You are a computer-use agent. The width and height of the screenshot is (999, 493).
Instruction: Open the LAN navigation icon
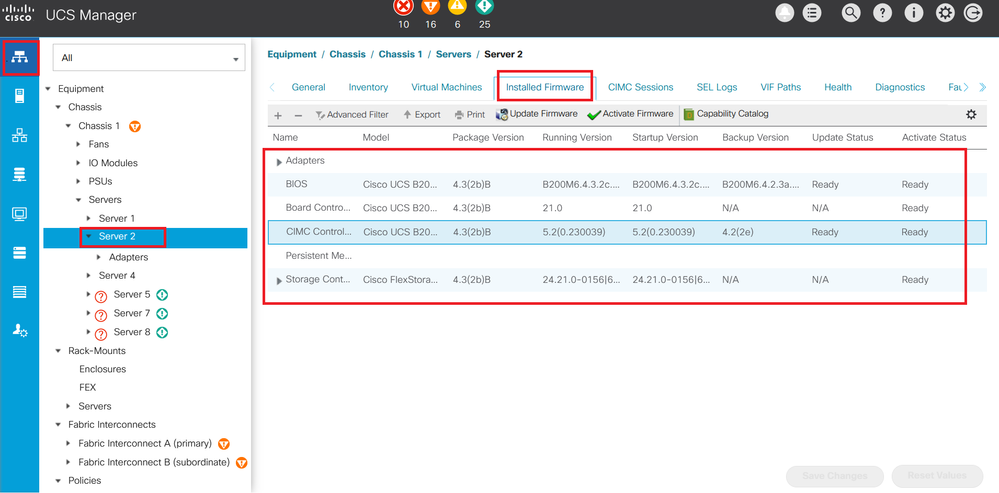coord(20,135)
